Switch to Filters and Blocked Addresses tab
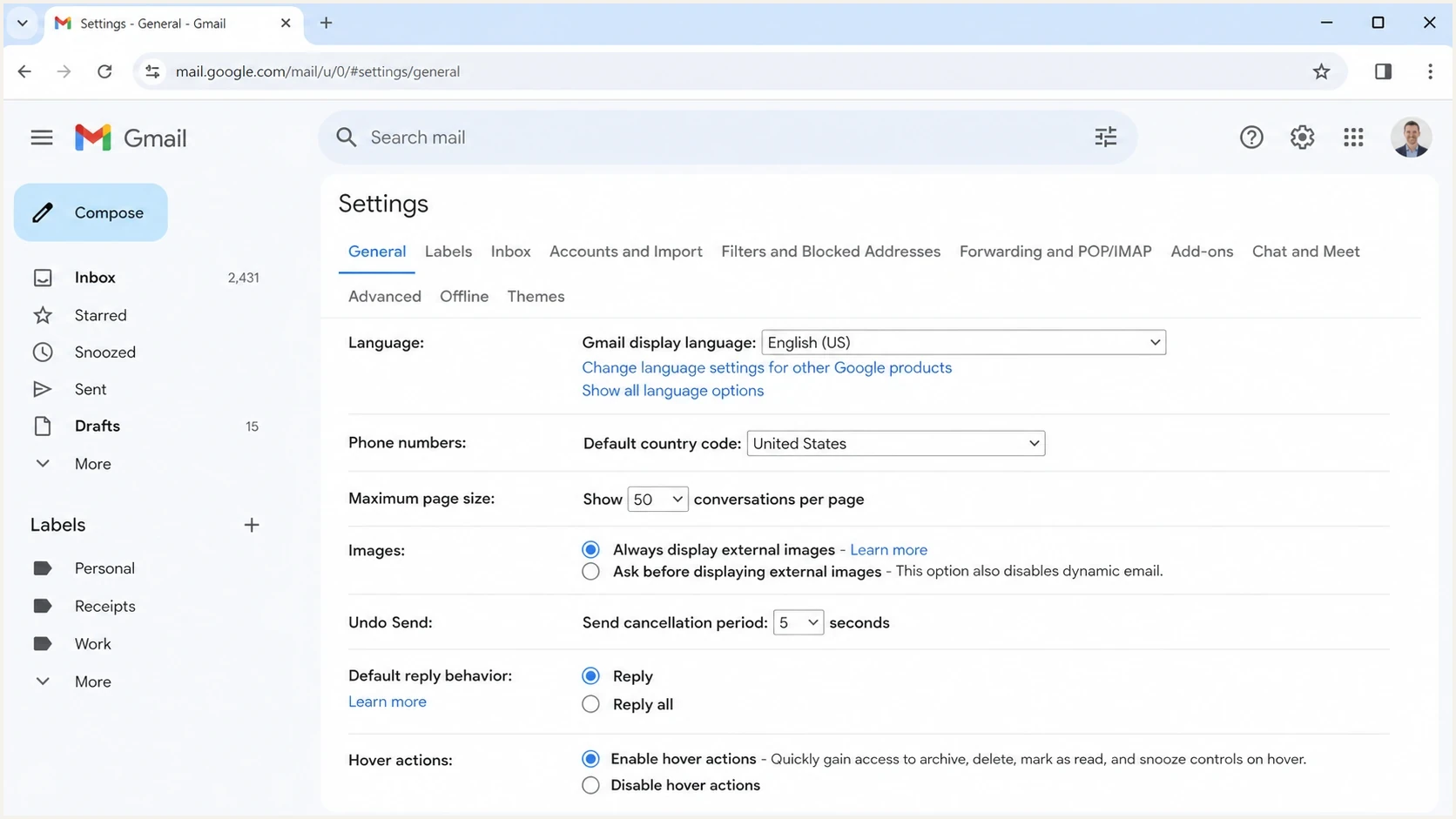The height and width of the screenshot is (819, 1456). 831,252
